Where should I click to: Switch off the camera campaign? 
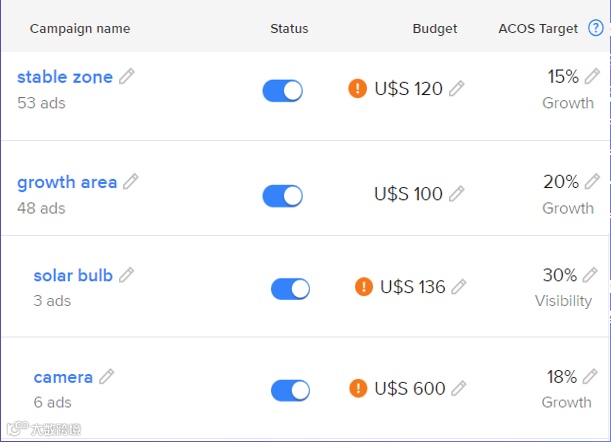point(290,391)
